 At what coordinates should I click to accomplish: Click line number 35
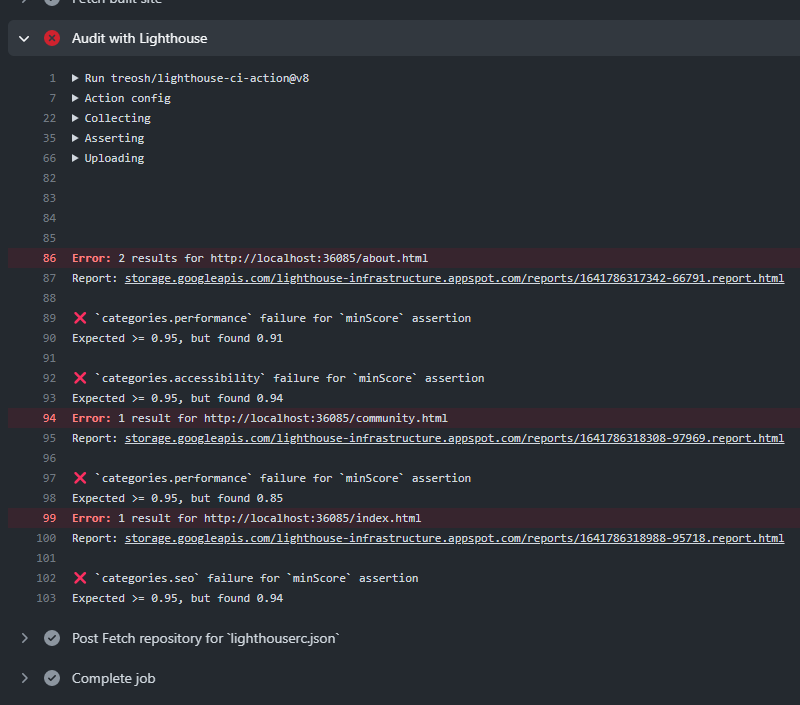click(x=49, y=138)
